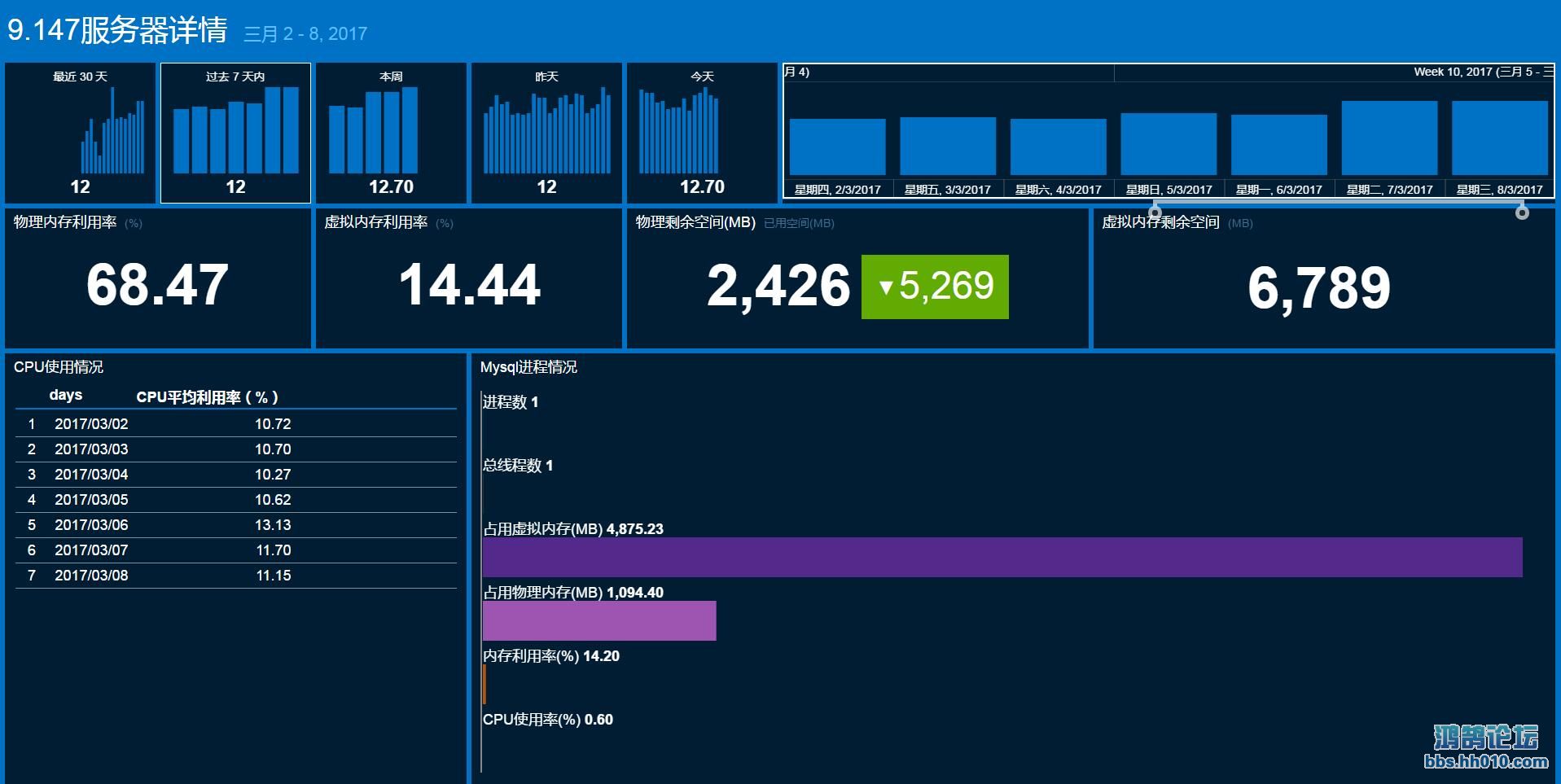This screenshot has height=784, width=1561.
Task: Click the 总线程数 1 label
Action: tap(518, 466)
